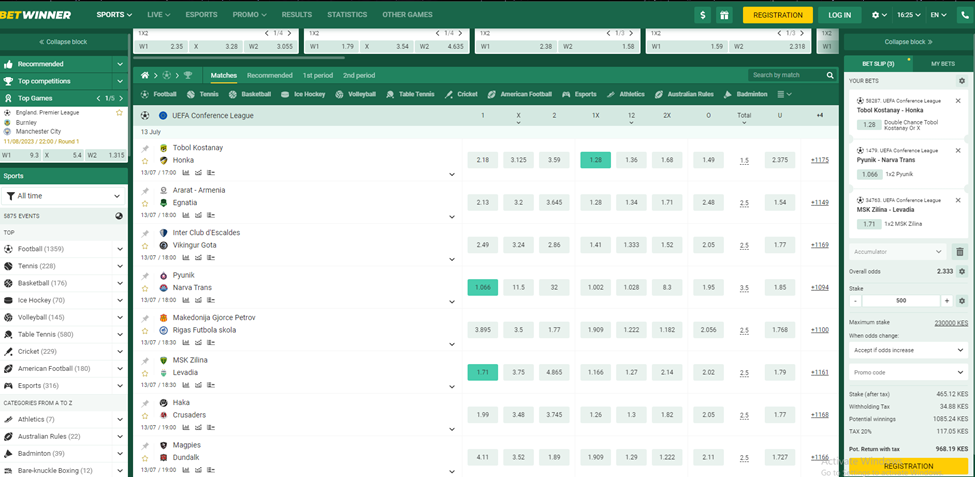Open overall odds settings gear
975x477 pixels.
[962, 272]
